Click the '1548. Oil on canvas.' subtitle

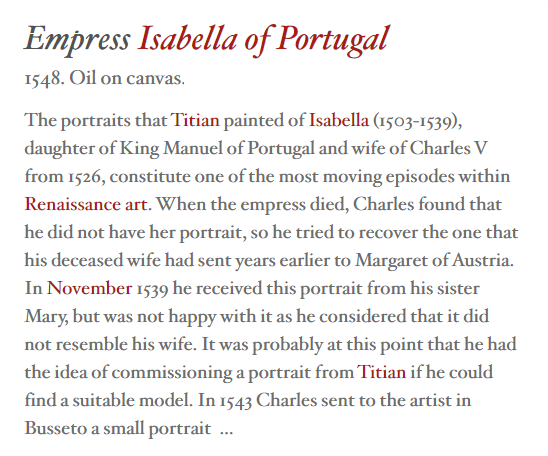pyautogui.click(x=104, y=79)
